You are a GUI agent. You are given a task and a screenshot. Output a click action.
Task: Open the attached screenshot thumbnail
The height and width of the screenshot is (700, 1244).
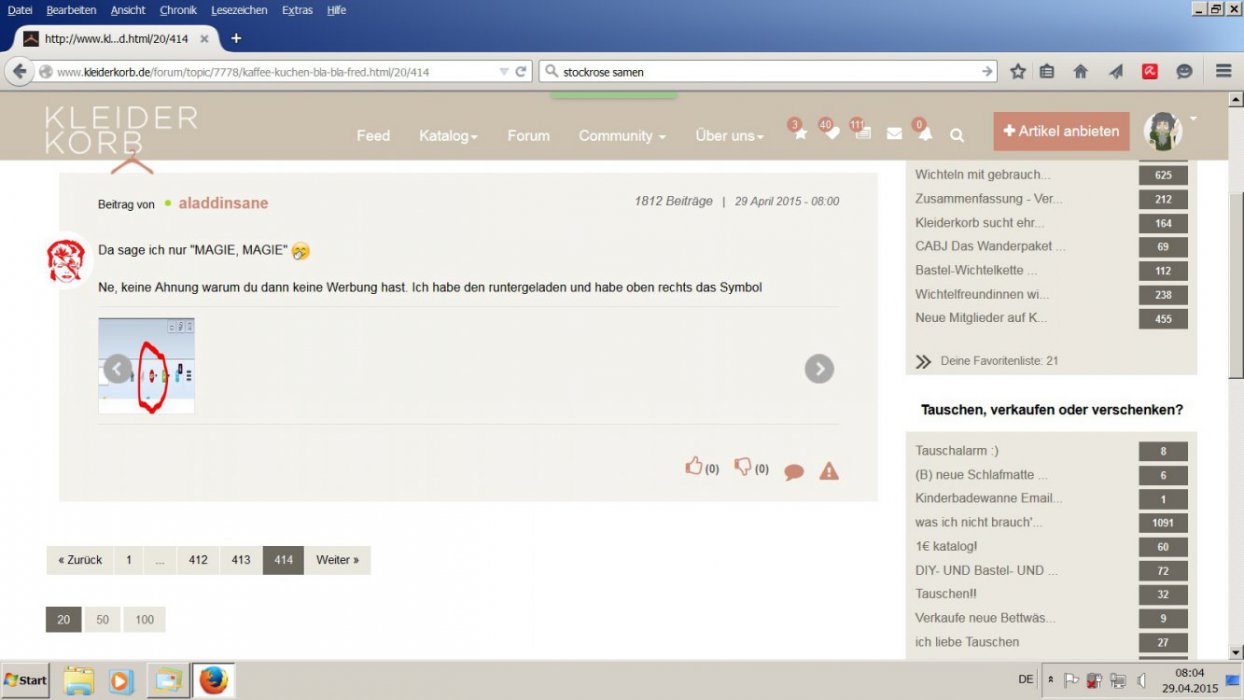coord(147,366)
